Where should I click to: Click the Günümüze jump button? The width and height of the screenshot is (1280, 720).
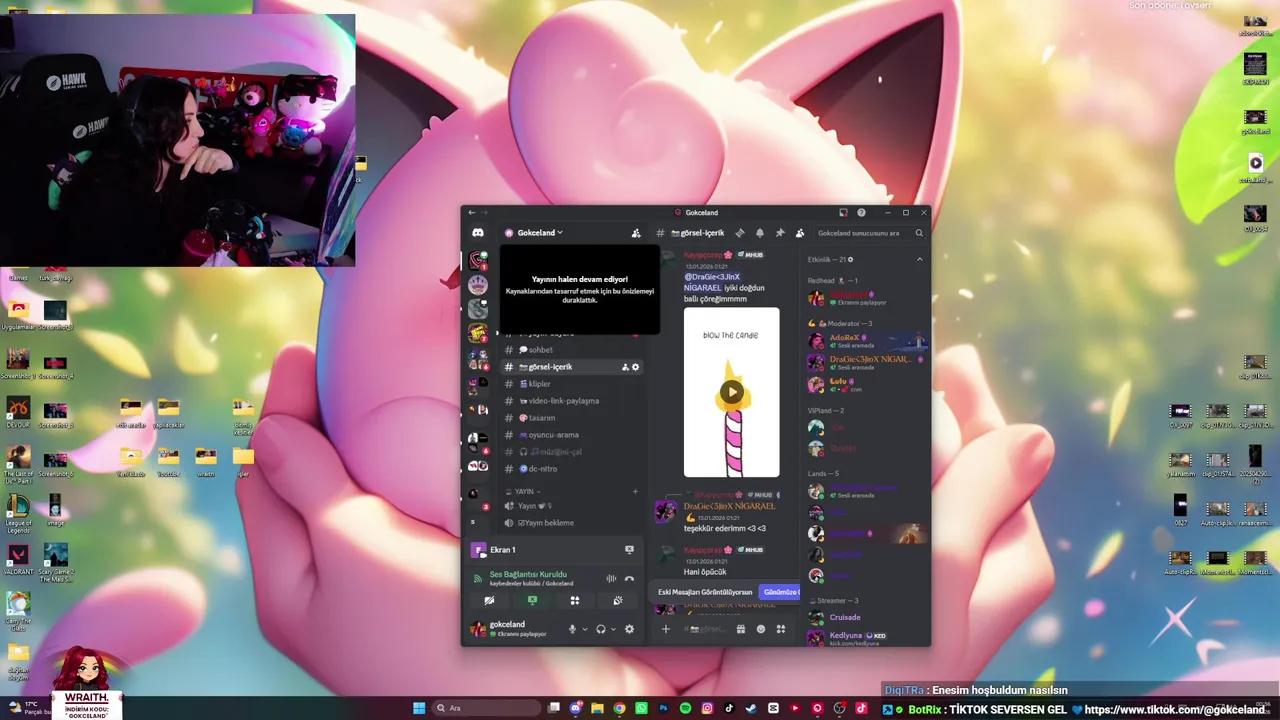(780, 592)
